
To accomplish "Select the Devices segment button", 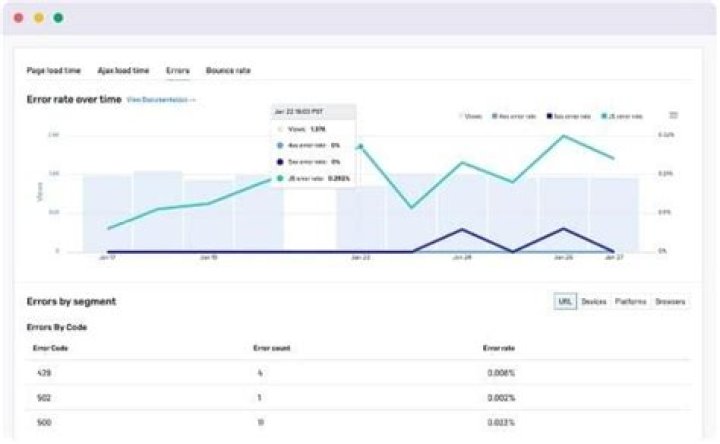I will pyautogui.click(x=594, y=301).
